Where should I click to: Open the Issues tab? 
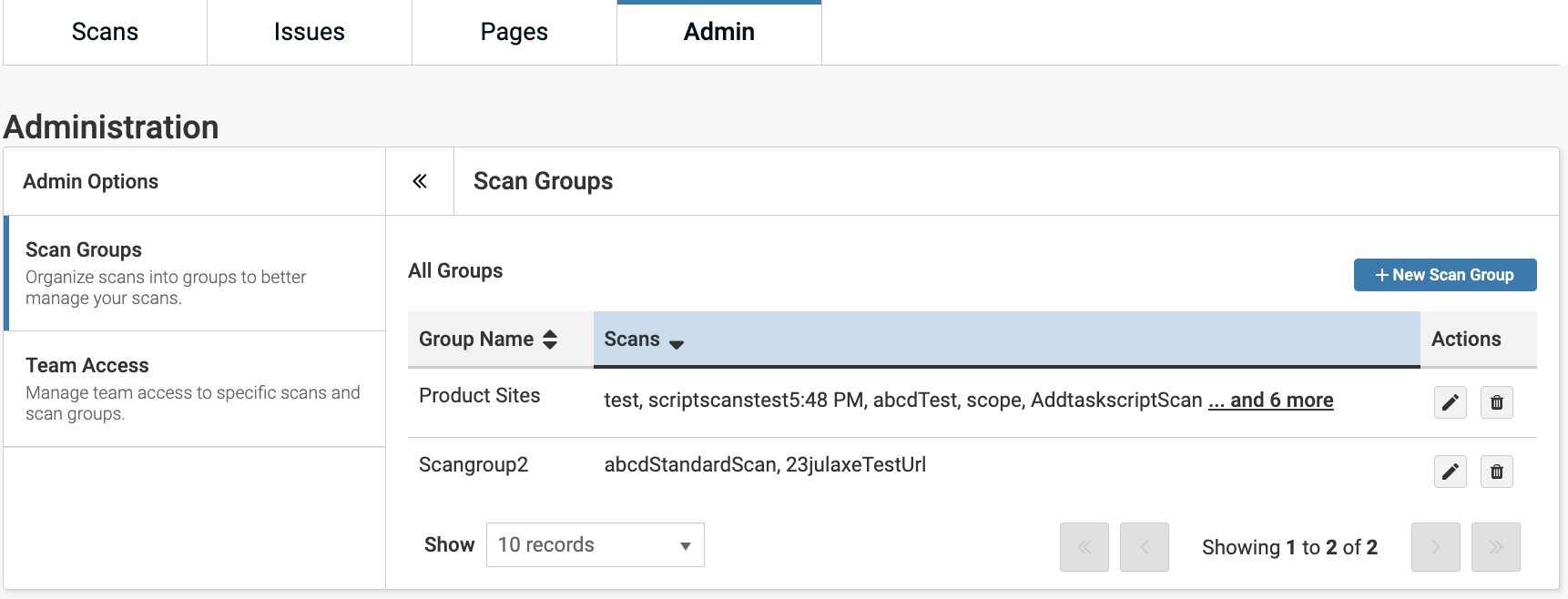pos(309,32)
